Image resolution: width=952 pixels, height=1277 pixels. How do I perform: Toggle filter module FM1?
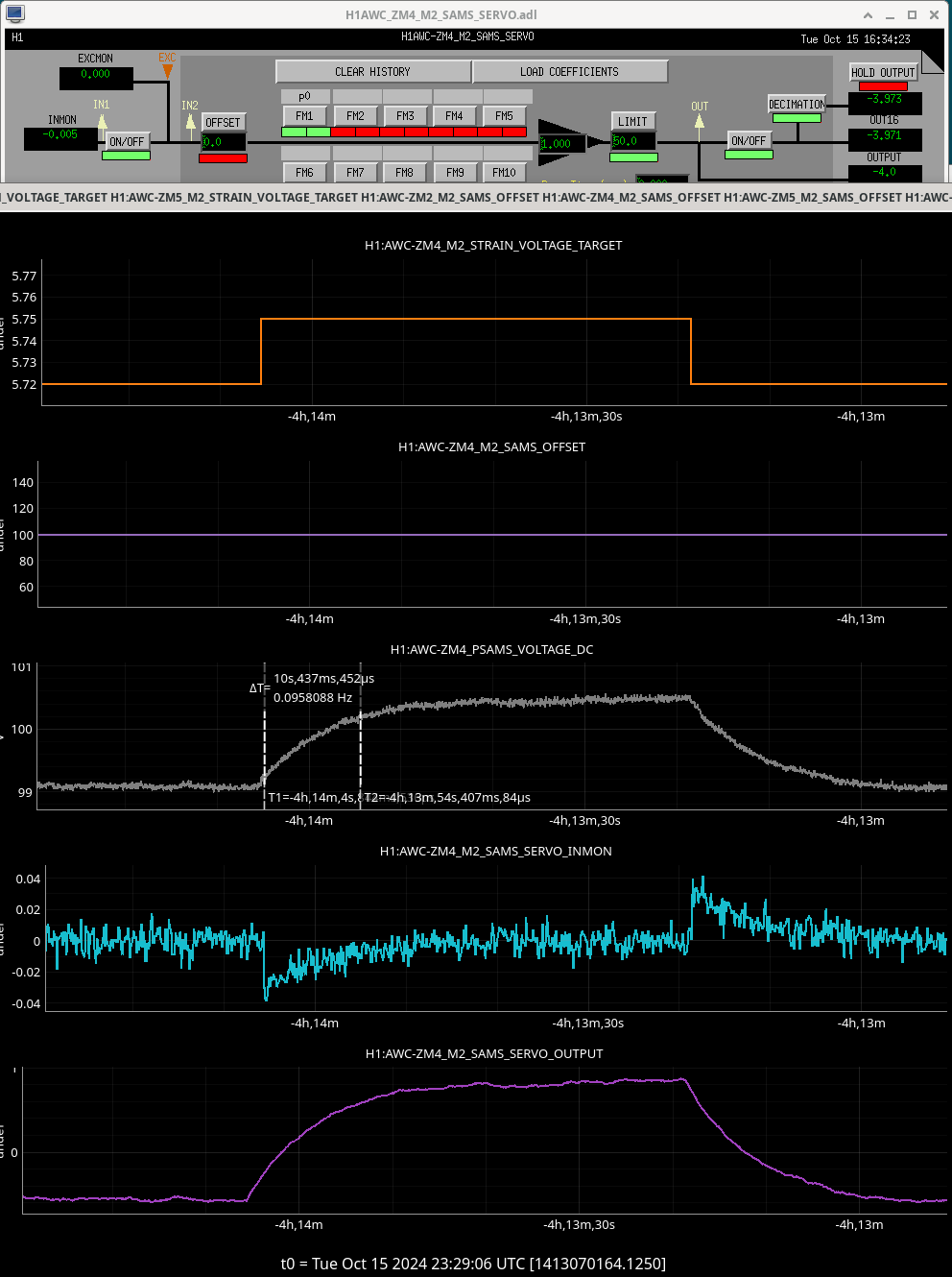click(304, 115)
